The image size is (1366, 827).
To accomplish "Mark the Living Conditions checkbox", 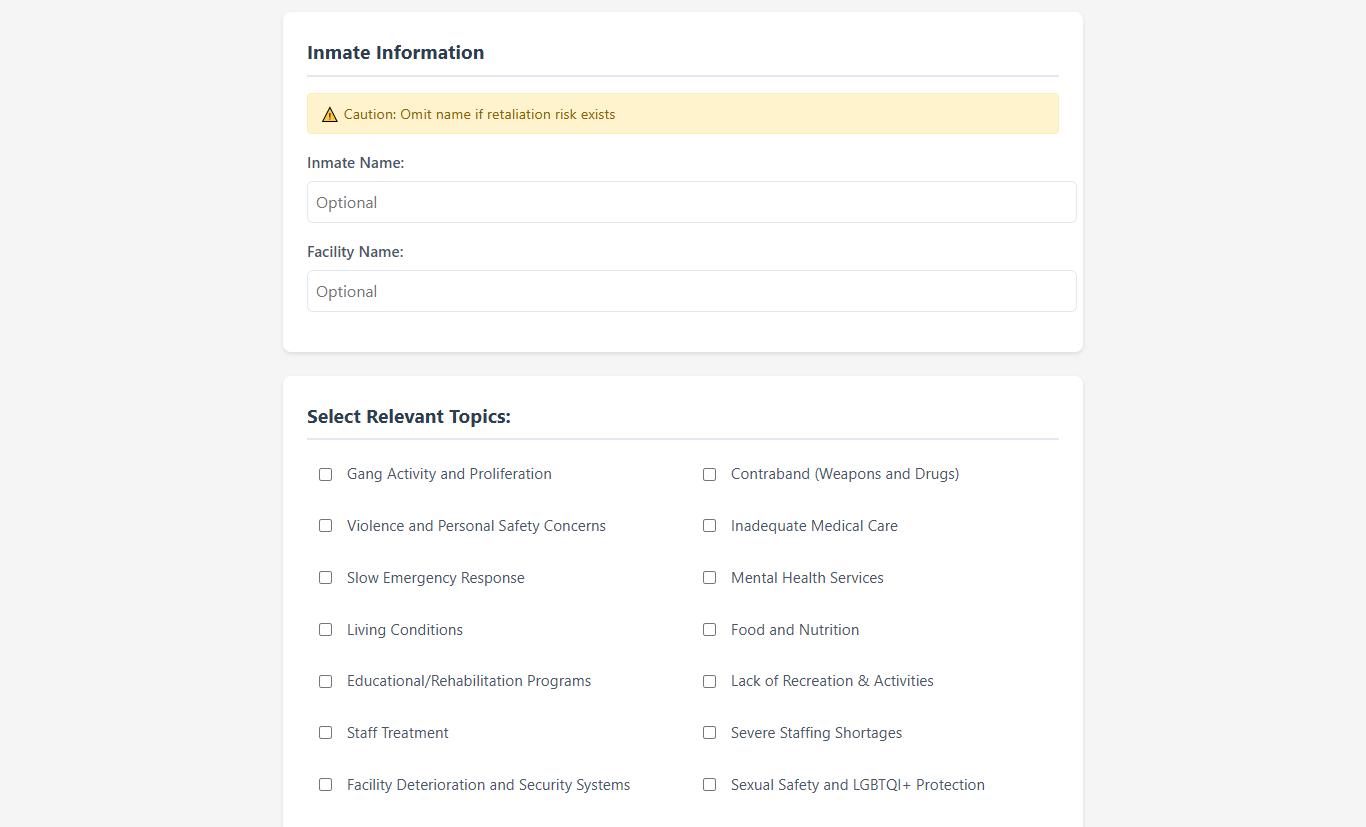I will point(325,630).
